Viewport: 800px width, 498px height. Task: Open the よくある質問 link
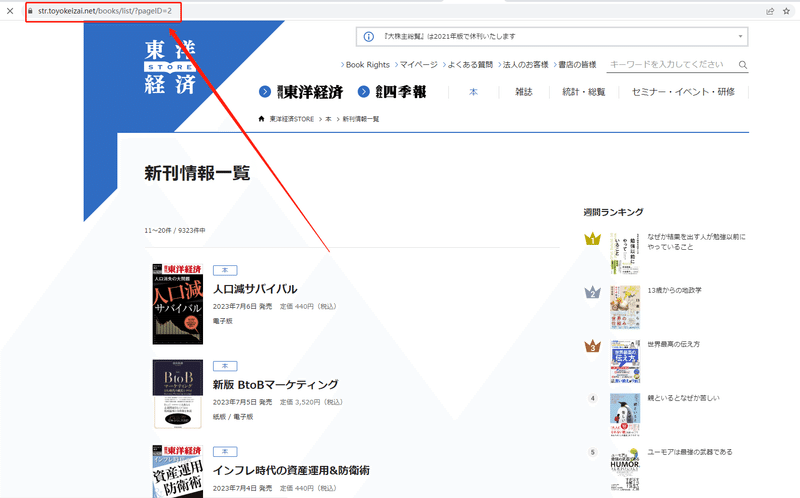coord(470,65)
